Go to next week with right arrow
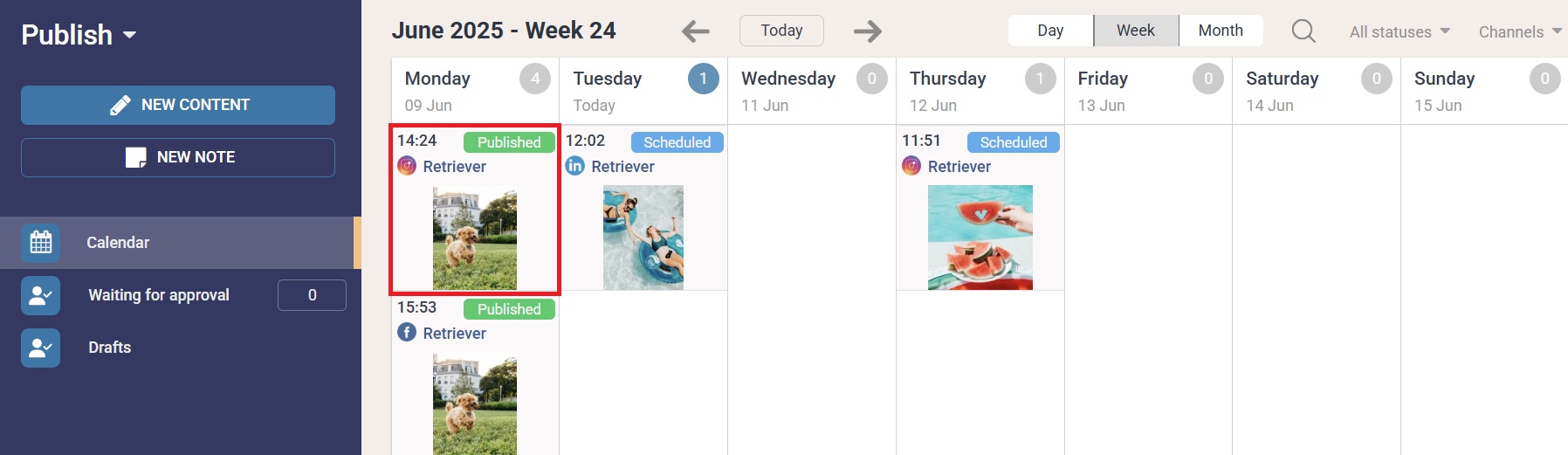Image resolution: width=1568 pixels, height=455 pixels. click(867, 31)
